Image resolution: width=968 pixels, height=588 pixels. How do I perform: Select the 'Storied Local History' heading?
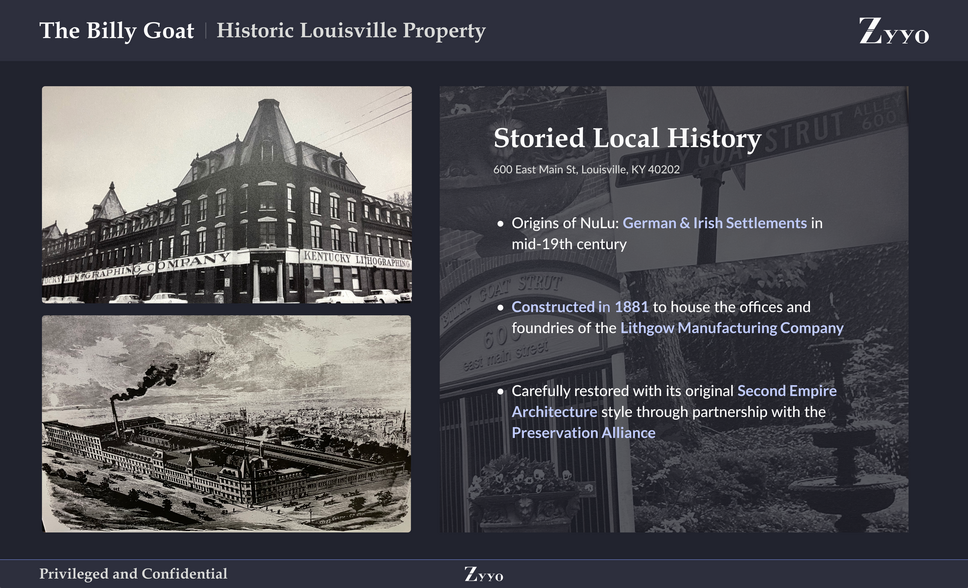(x=627, y=138)
